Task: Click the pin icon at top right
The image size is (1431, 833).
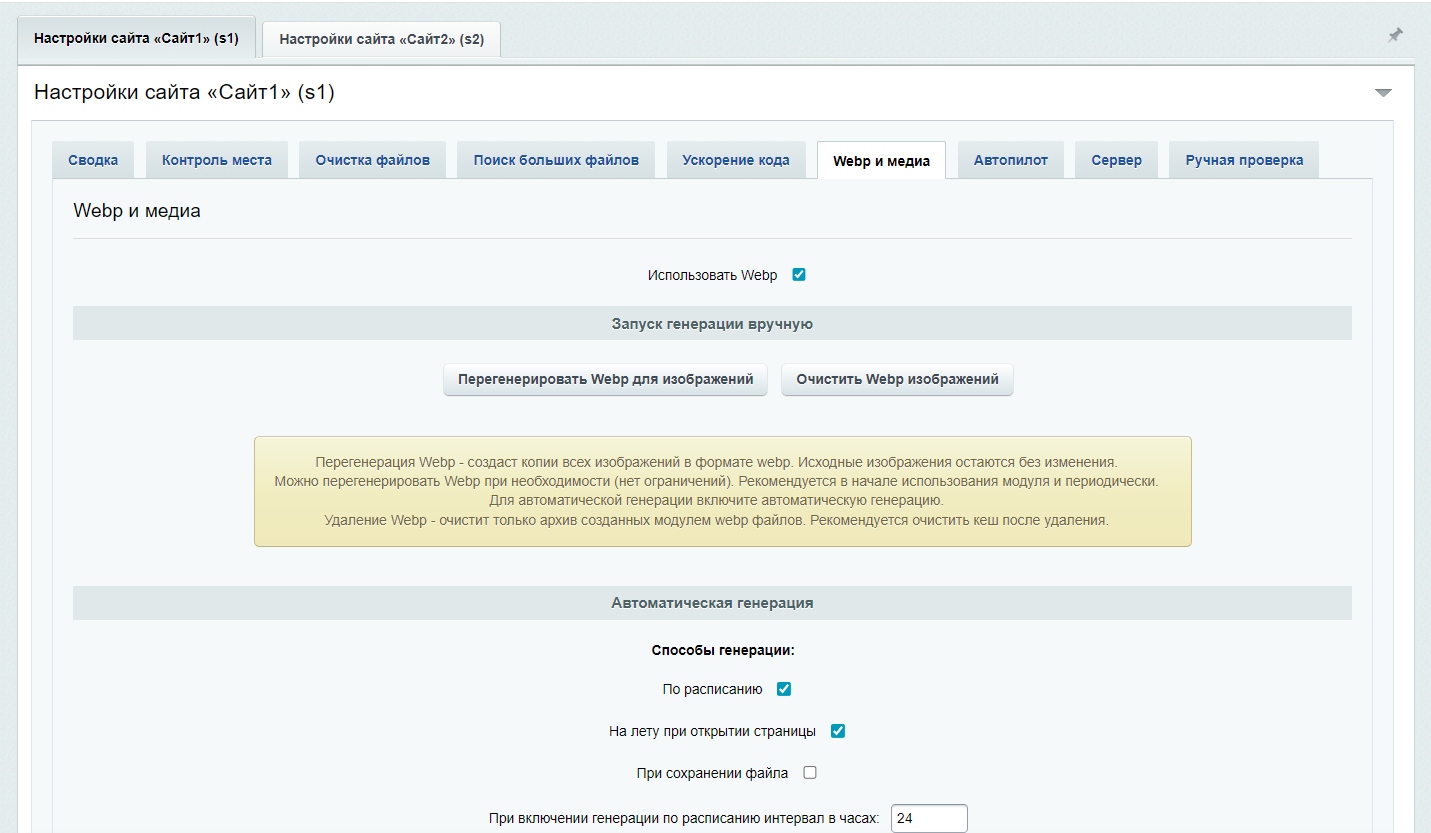Action: [1394, 36]
